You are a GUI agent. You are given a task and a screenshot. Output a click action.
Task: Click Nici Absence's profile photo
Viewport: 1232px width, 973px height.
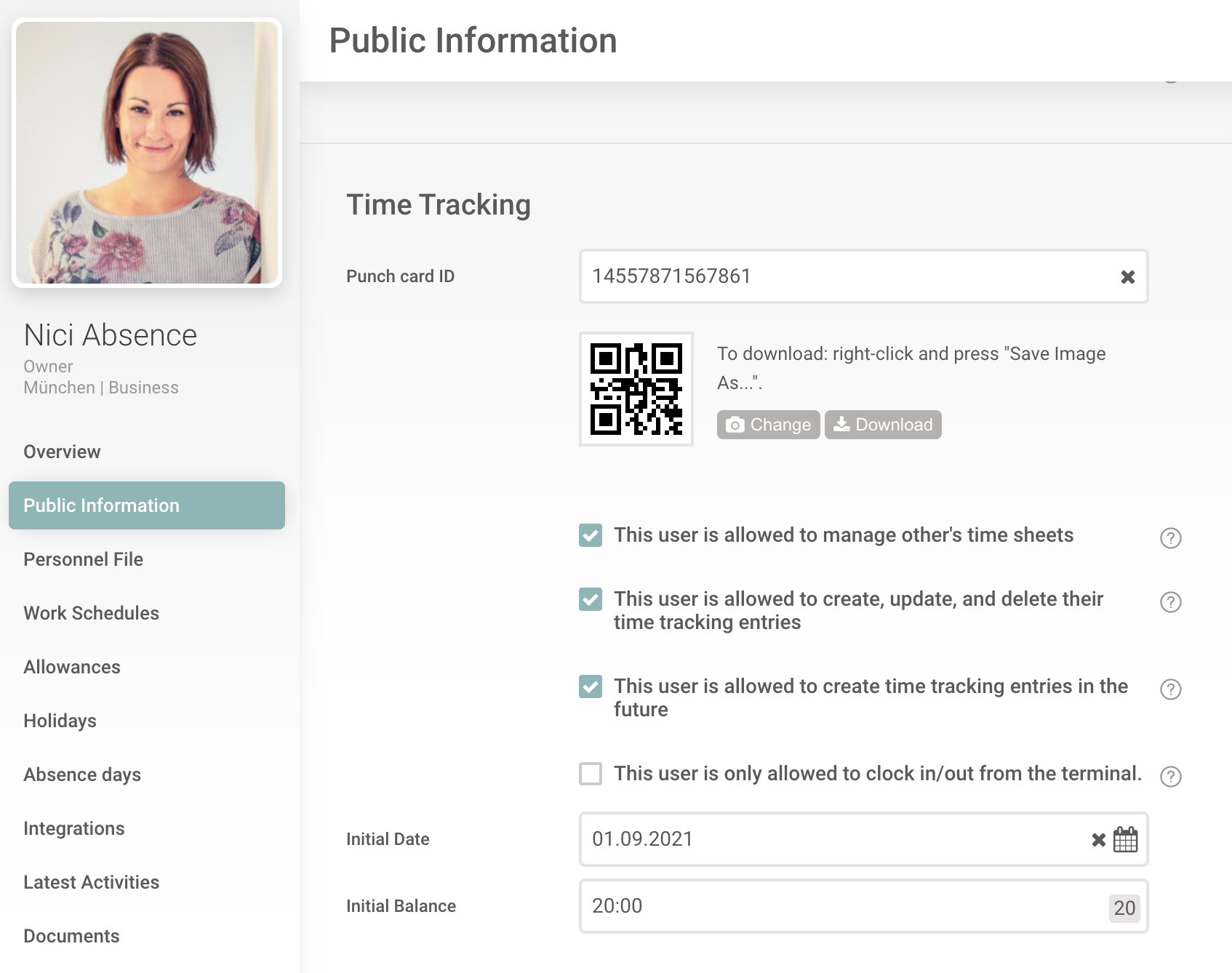(x=147, y=153)
